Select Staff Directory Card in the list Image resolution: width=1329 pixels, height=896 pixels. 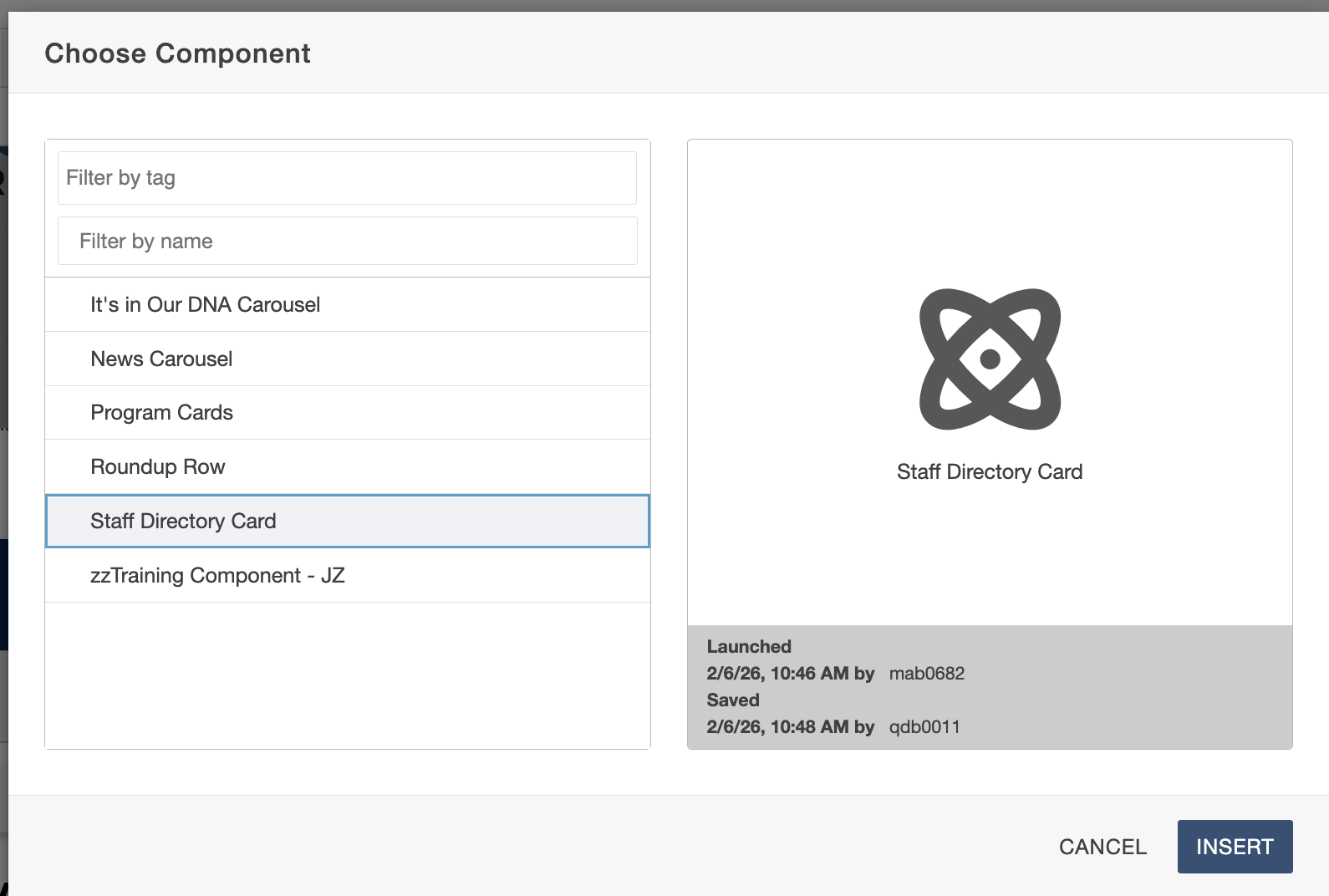point(183,522)
